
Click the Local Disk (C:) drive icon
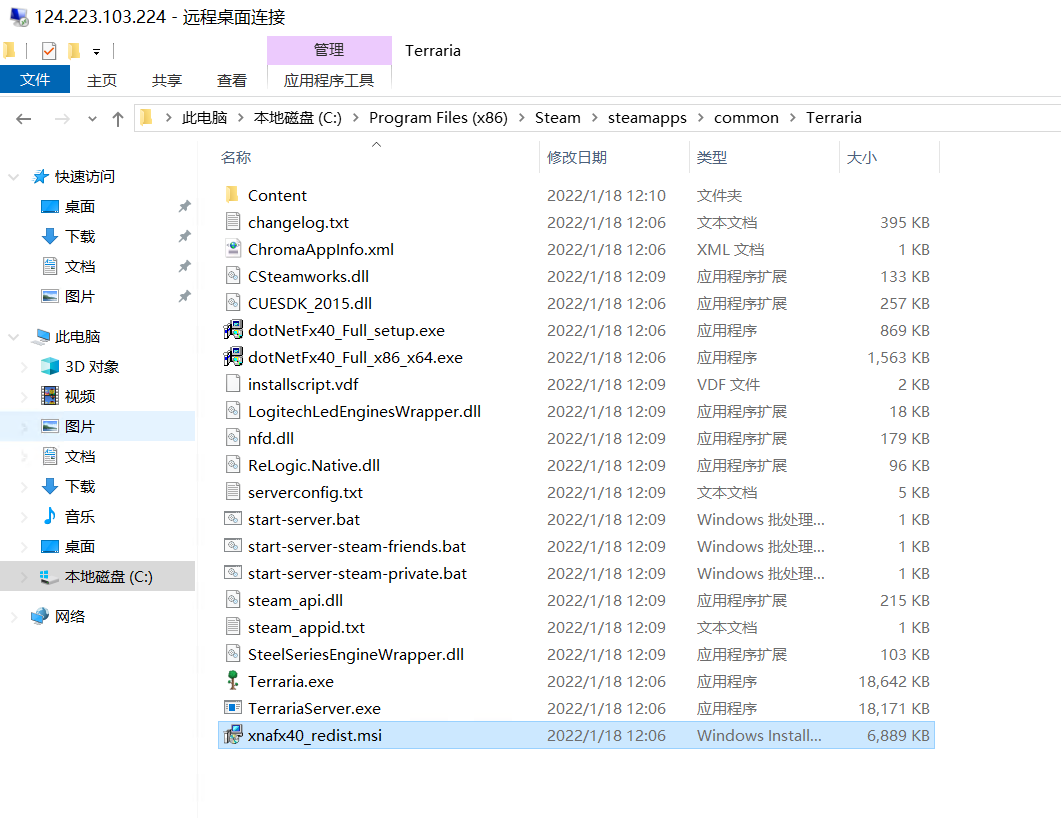(x=48, y=576)
